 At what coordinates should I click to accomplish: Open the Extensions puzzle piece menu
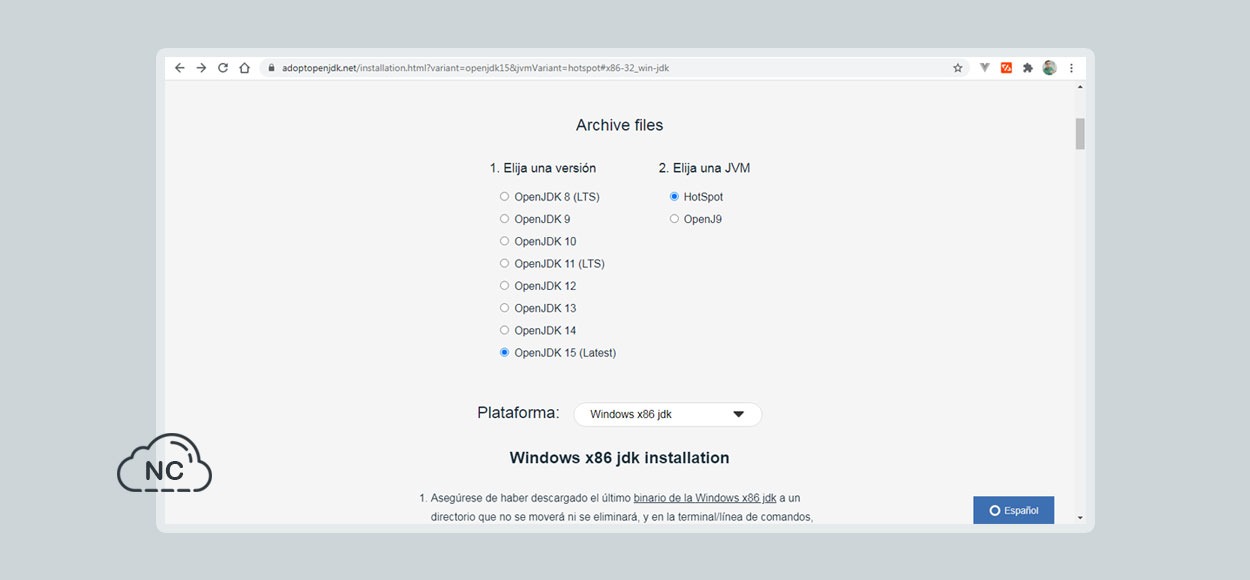click(1027, 68)
